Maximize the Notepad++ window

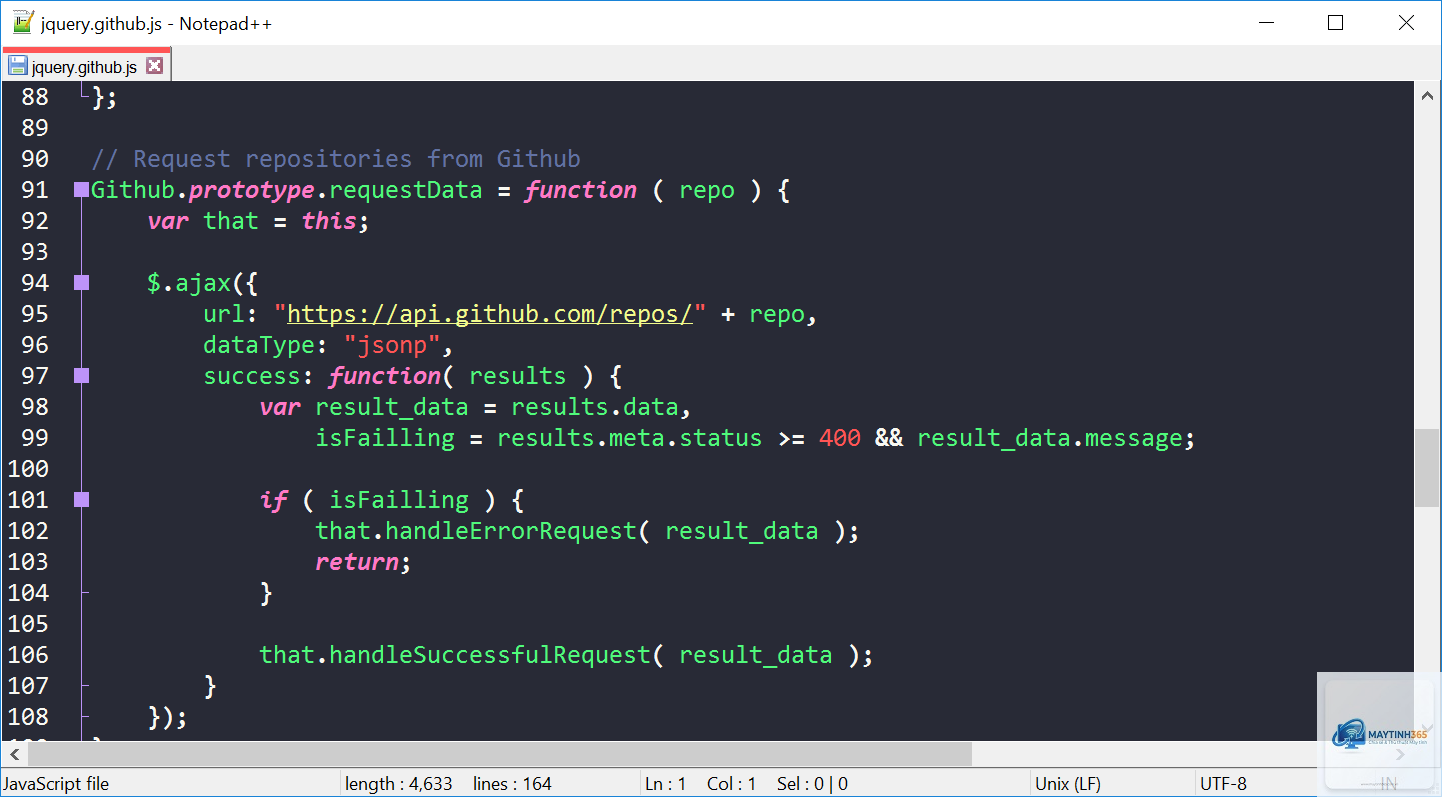pos(1335,23)
